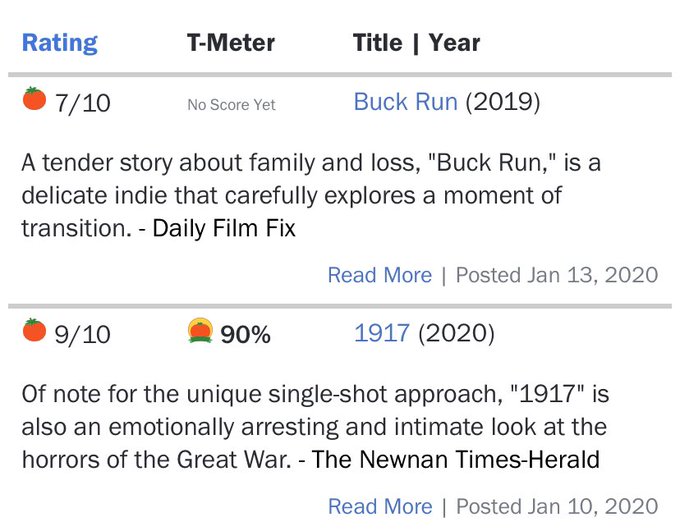Image resolution: width=680 pixels, height=531 pixels.
Task: Click the fresh tomato icon beside 7/10
Action: tap(34, 98)
